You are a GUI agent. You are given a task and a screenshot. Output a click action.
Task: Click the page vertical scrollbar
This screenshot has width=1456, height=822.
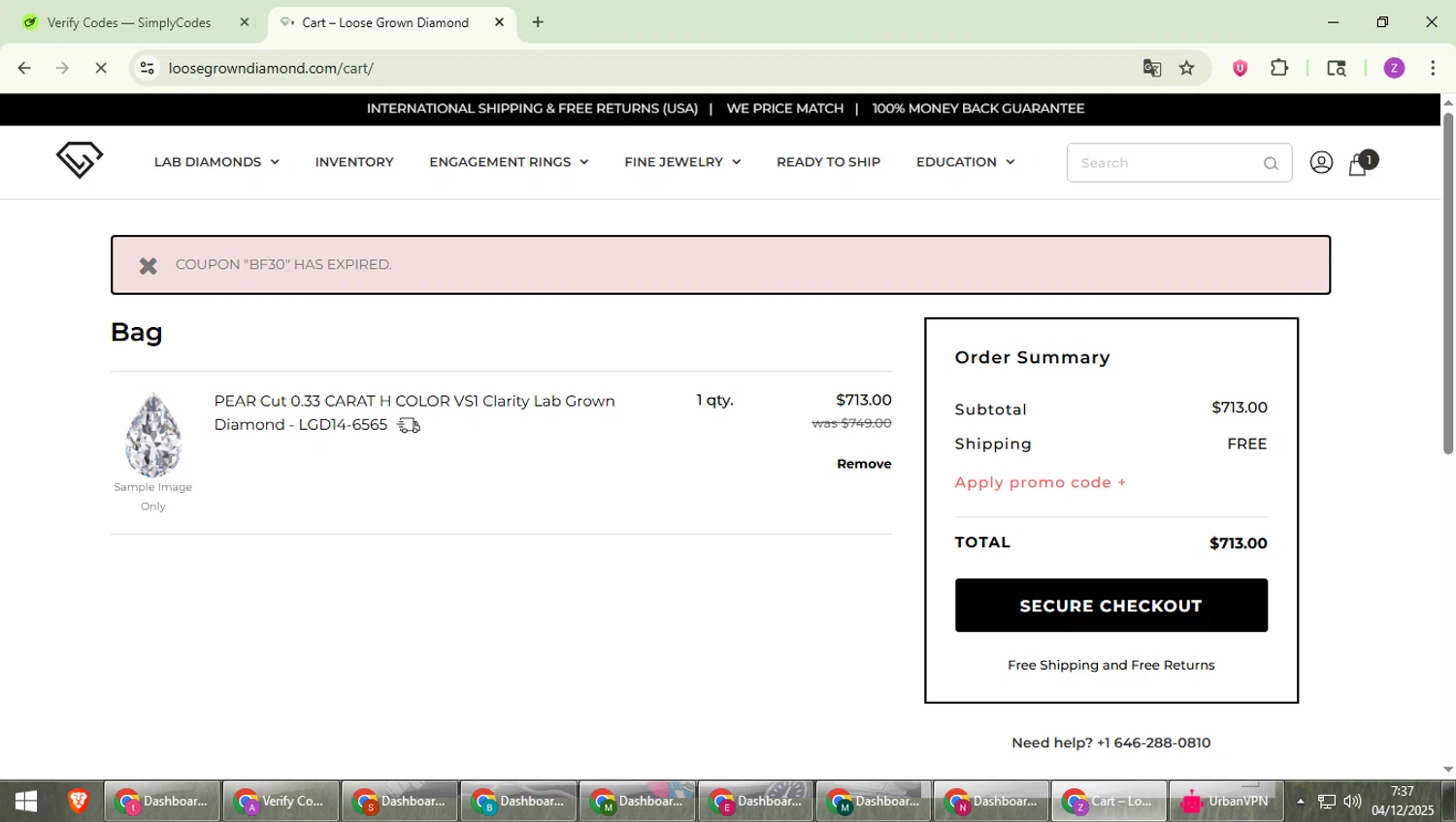[1447, 283]
